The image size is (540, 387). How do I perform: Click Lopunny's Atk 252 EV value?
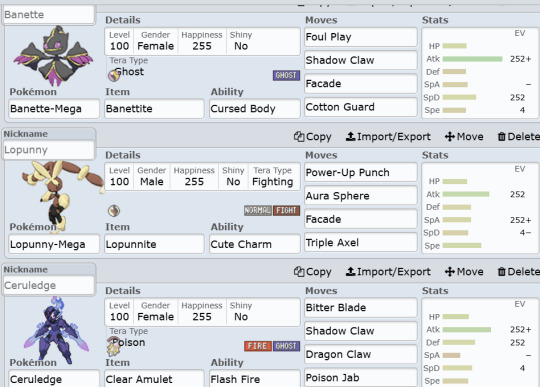(517, 194)
